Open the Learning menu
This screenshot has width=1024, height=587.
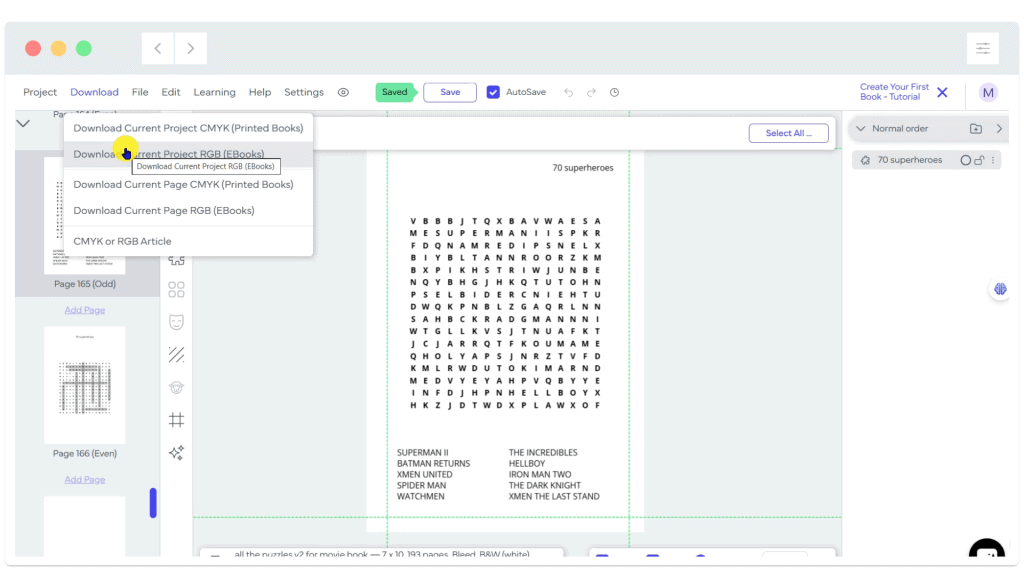[214, 93]
